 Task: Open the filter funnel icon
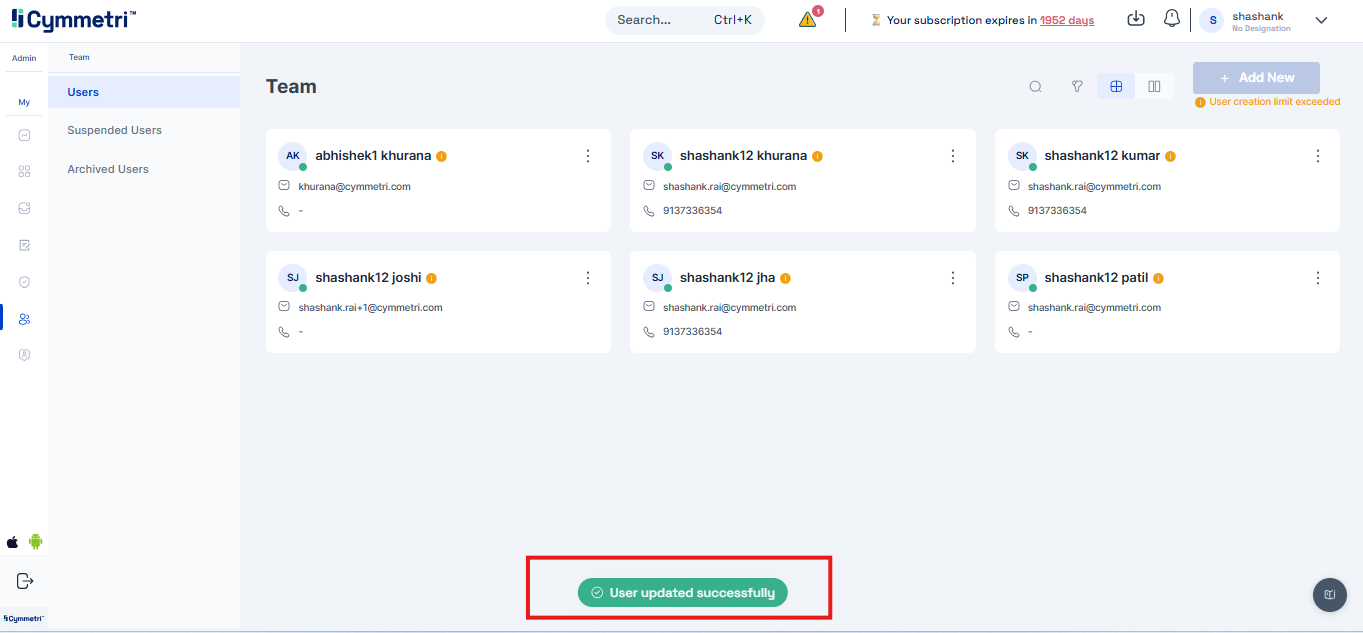pos(1077,87)
